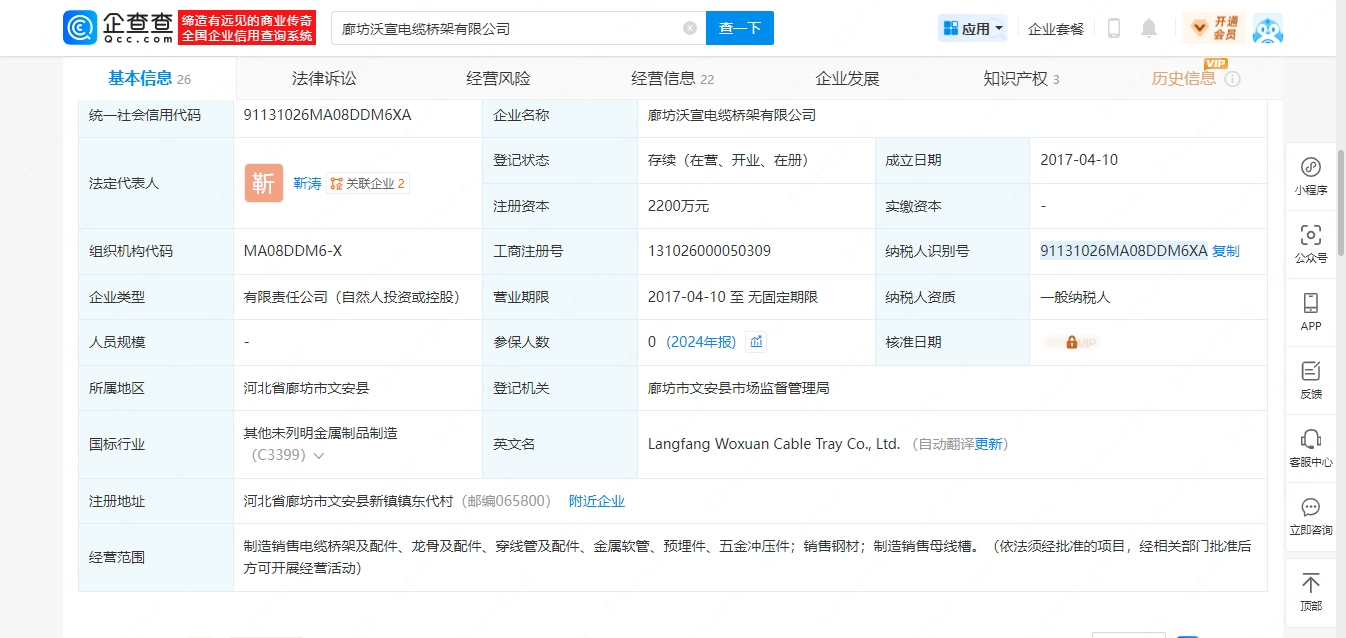Click 一般纳税人 taxpayer qualification value
1346x638 pixels.
coord(1075,297)
